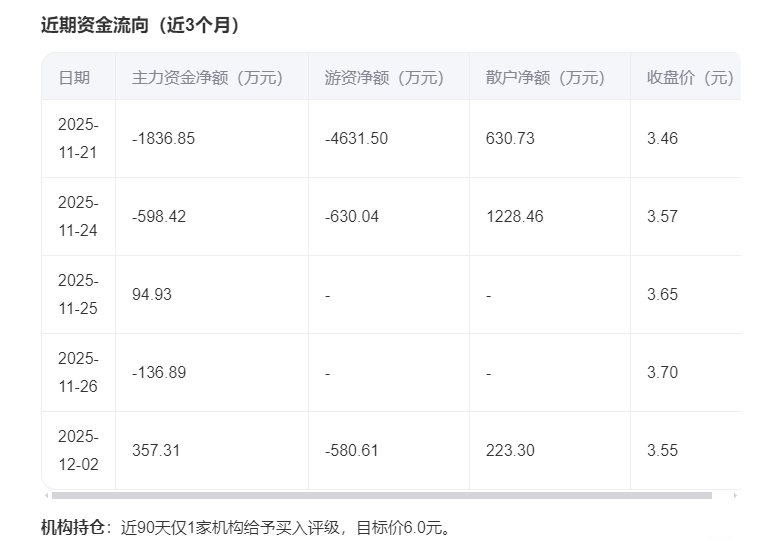
Task: Select the 2025-11-21 date cell
Action: 78,138
